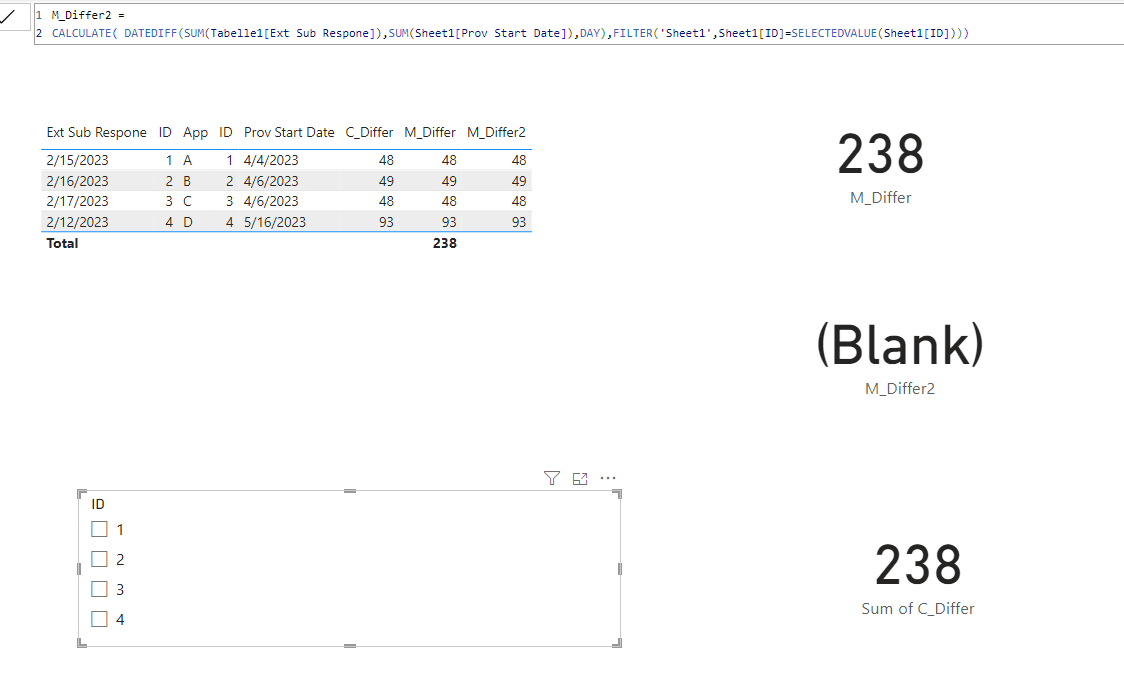Image resolution: width=1124 pixels, height=700 pixels.
Task: Select the 4/4/2023 Prov Start Date cell
Action: pyautogui.click(x=271, y=160)
